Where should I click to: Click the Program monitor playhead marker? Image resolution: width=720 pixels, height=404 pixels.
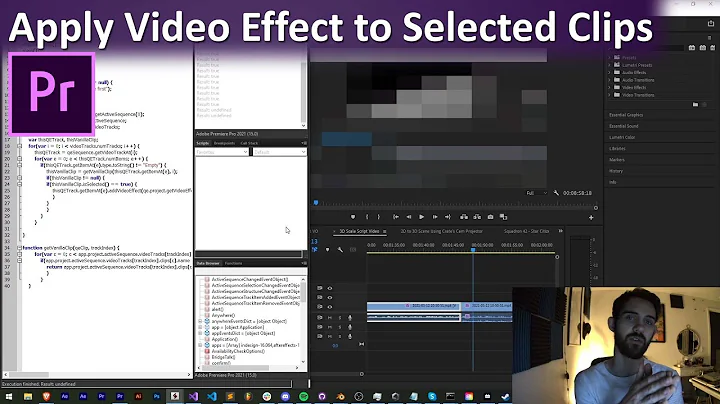316,202
